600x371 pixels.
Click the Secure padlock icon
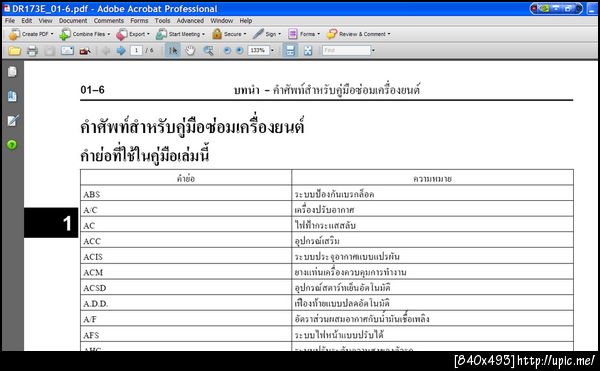pos(217,34)
